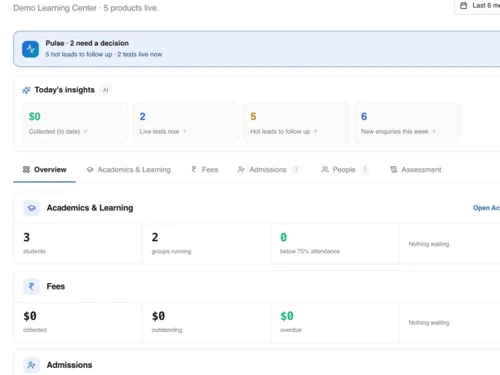Click '5 hot leads to follow up' banner text

coord(79,54)
